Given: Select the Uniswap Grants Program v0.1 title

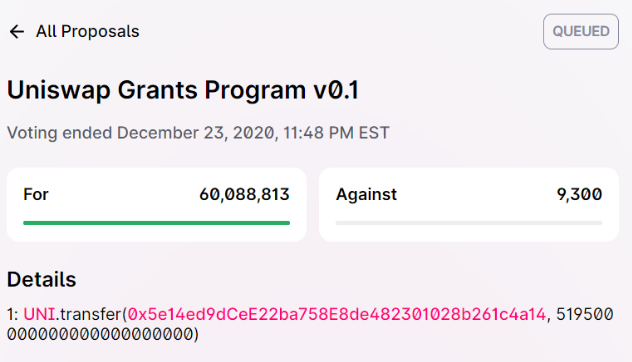Looking at the screenshot, I should pyautogui.click(x=183, y=90).
